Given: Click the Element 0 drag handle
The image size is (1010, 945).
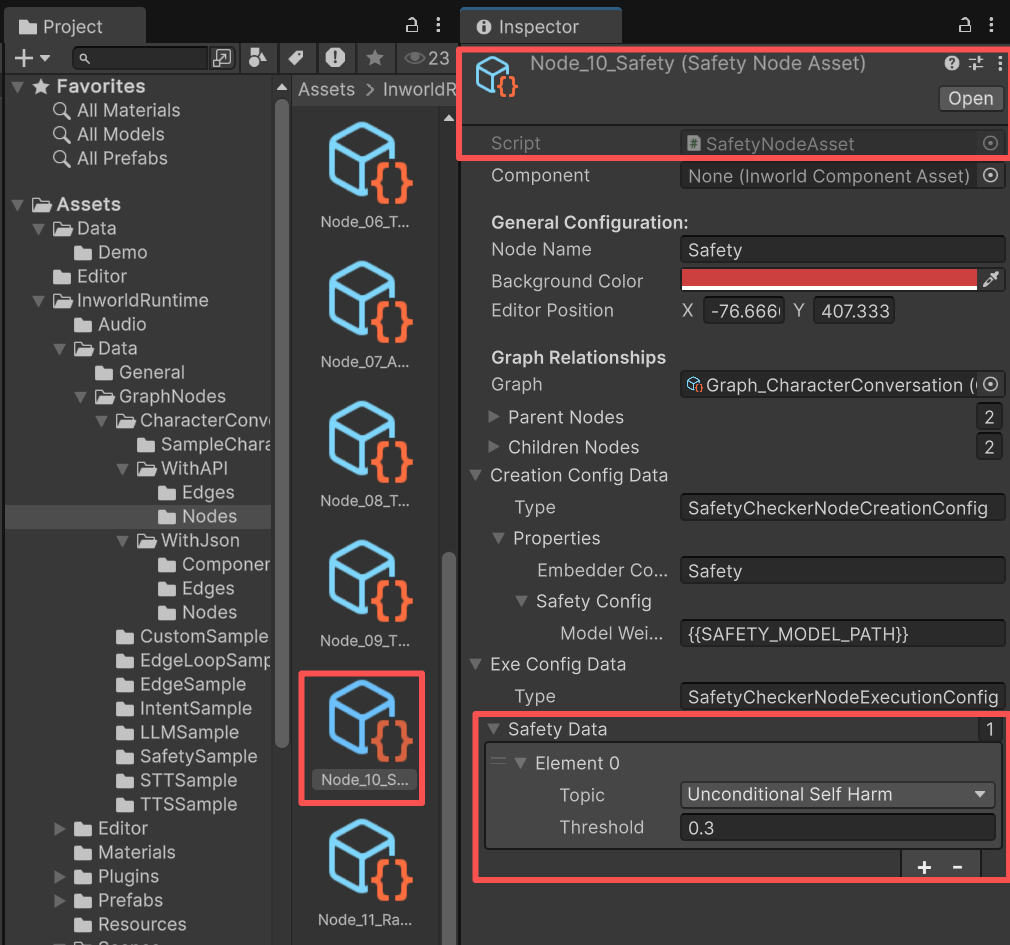Looking at the screenshot, I should 499,761.
